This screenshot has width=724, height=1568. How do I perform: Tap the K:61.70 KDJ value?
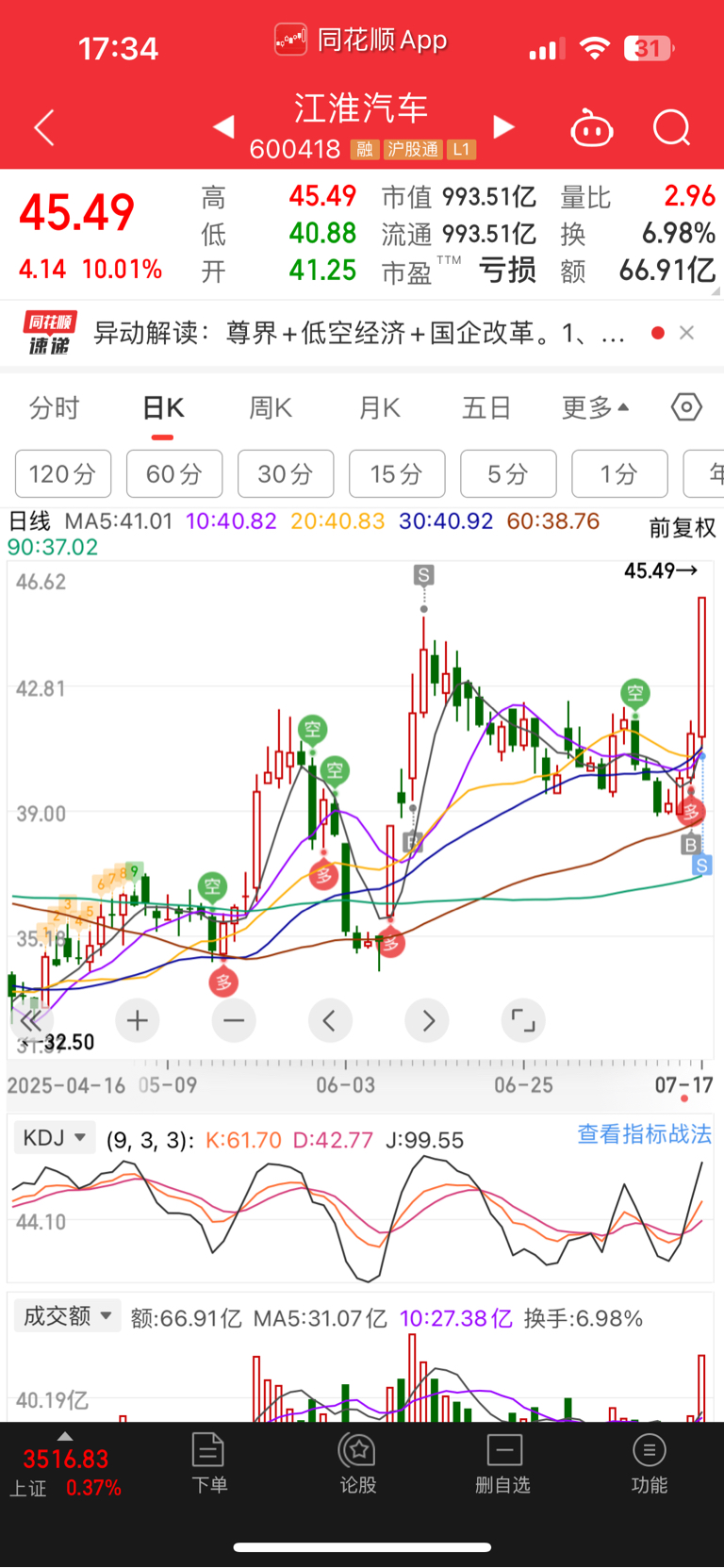243,1140
